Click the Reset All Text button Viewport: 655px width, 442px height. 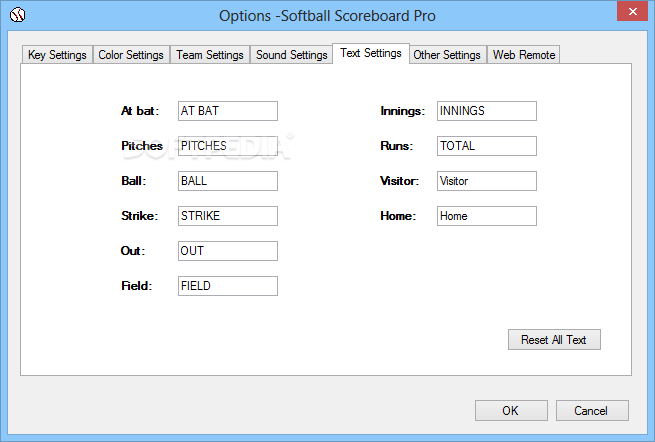point(554,340)
